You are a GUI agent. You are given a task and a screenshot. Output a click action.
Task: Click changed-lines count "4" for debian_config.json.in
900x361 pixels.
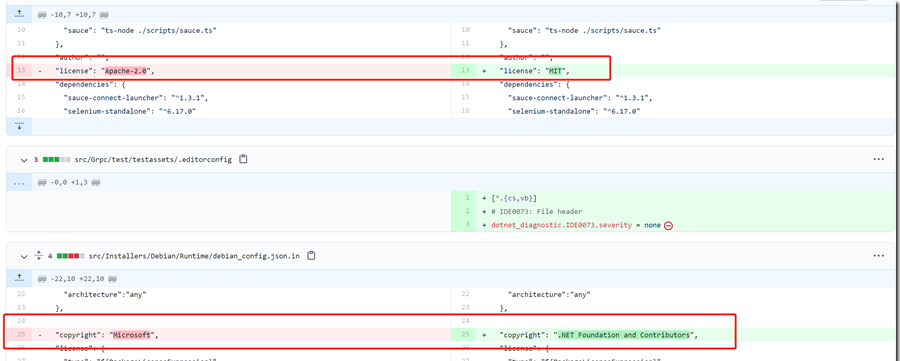click(51, 256)
